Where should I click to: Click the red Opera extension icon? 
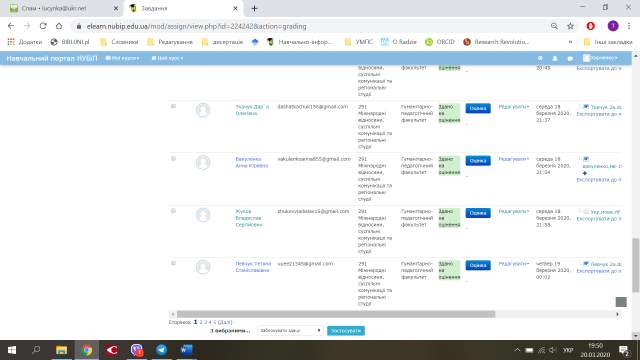point(591,26)
